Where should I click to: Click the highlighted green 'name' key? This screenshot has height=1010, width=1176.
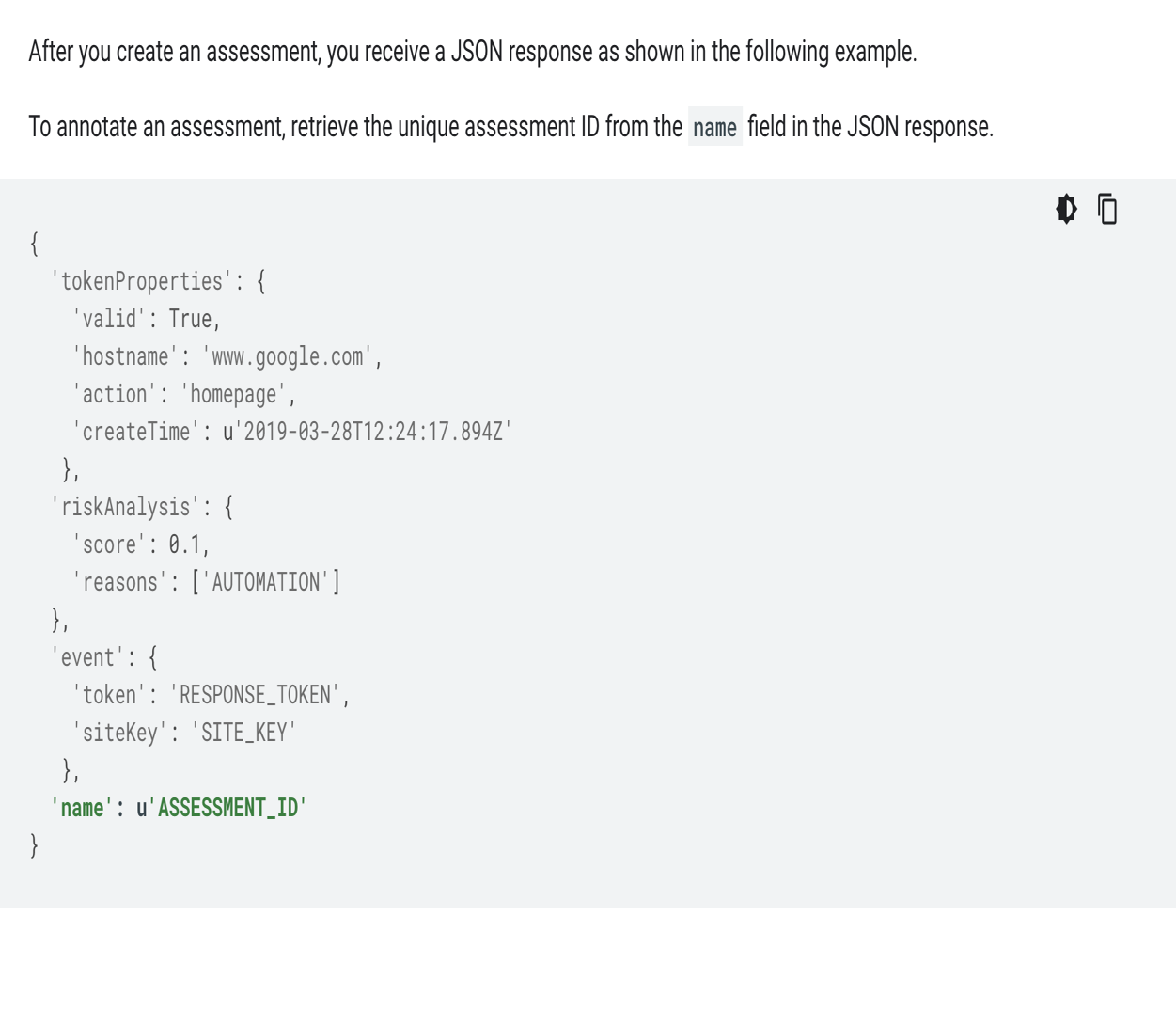(82, 808)
